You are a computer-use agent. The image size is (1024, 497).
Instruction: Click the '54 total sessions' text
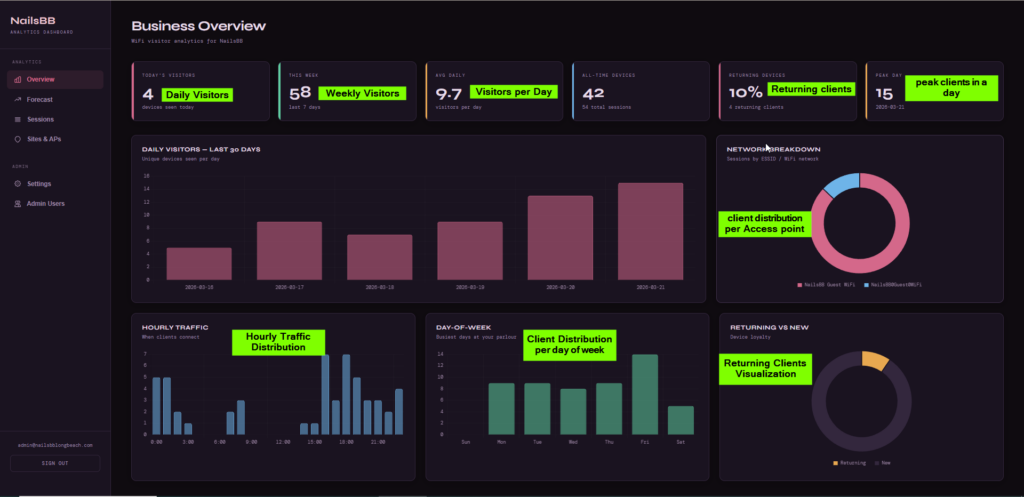coord(603,107)
